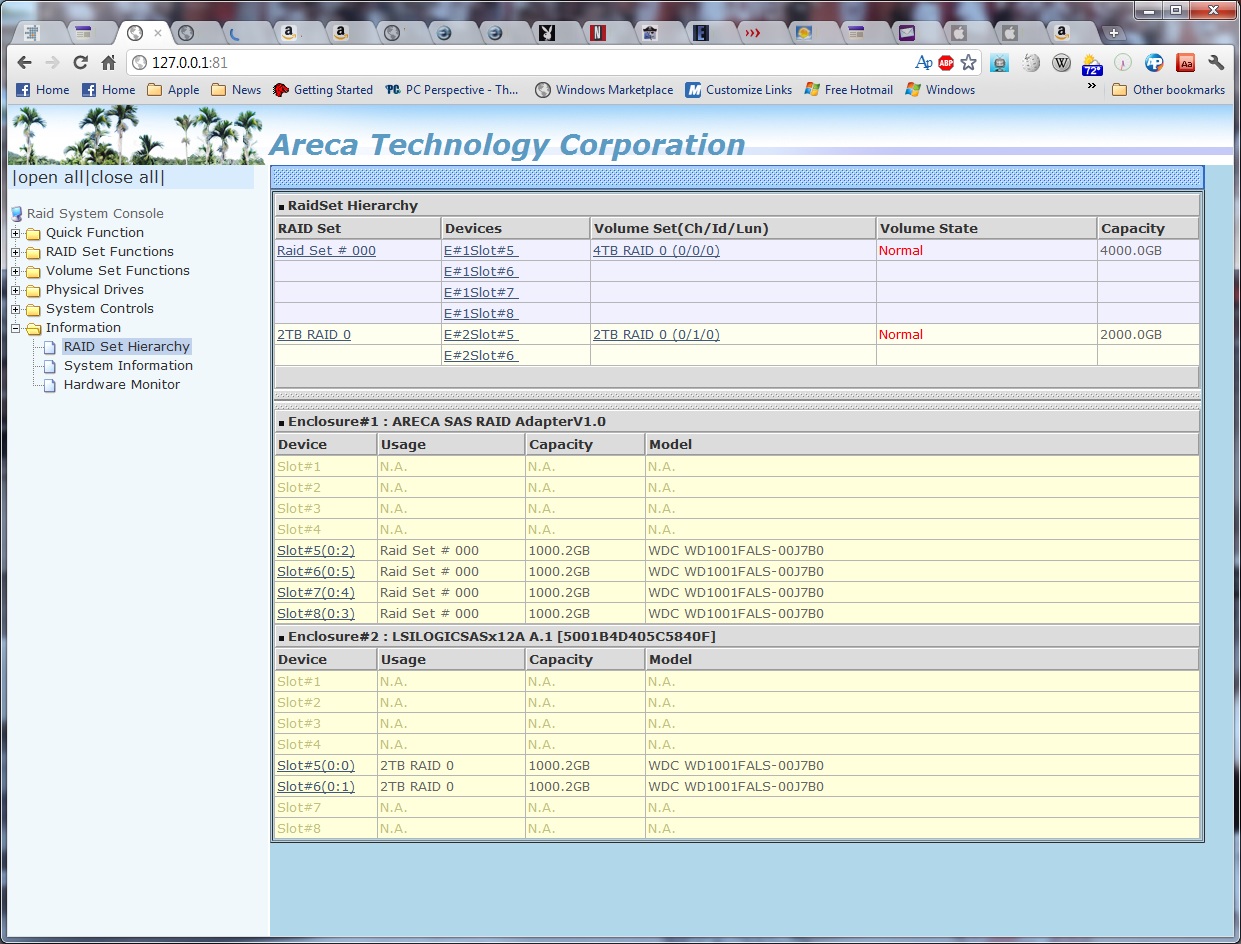Open the 4TB RAID 0 (0/0/0) volume link

coord(656,251)
